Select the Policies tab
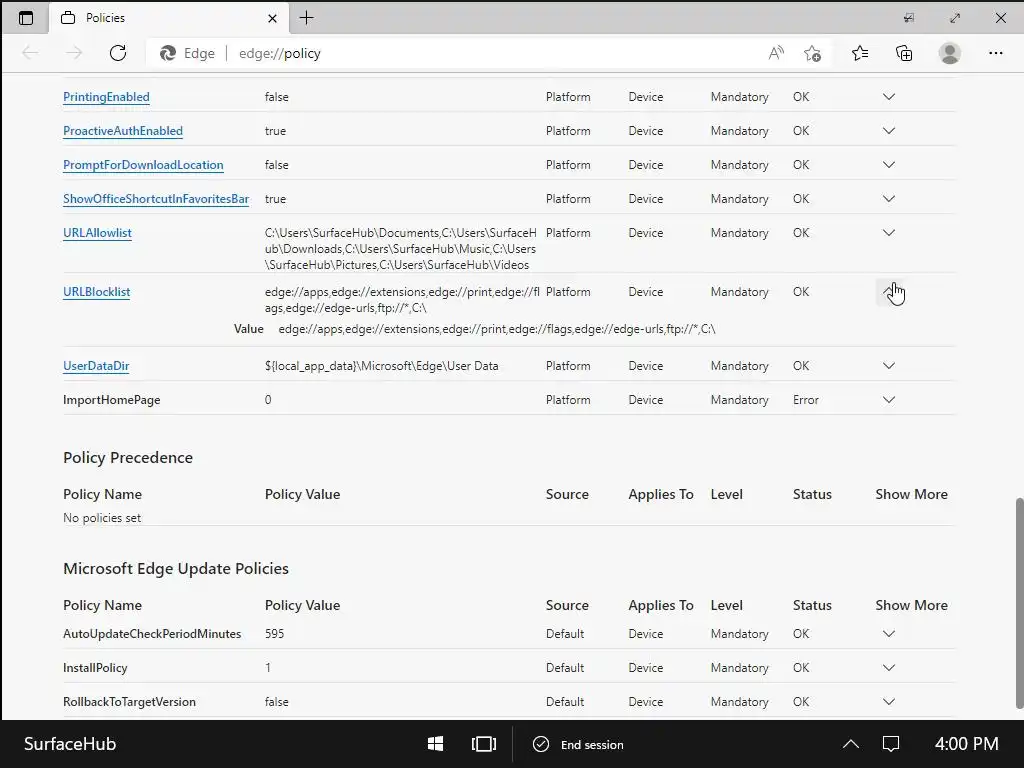This screenshot has height=768, width=1024. coord(168,18)
